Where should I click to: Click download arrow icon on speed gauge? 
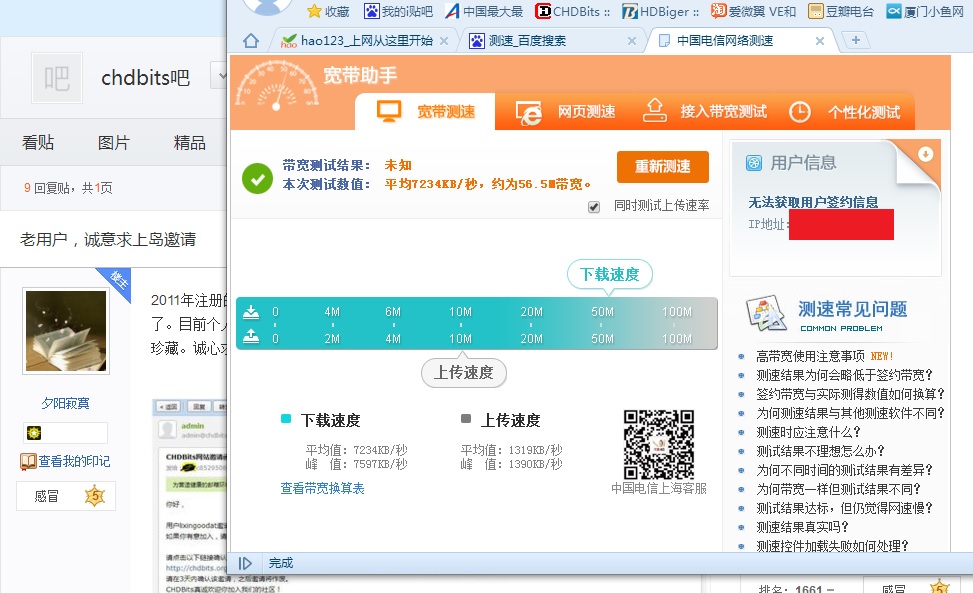click(251, 311)
